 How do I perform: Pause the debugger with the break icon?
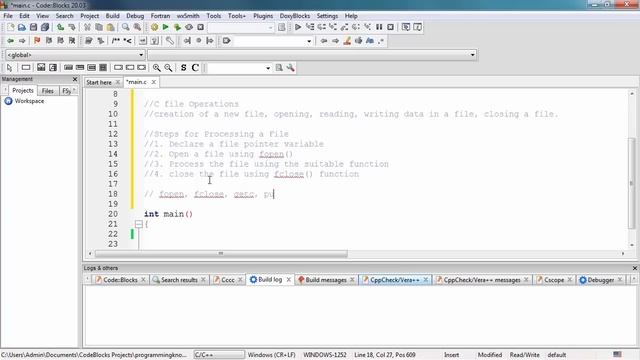click(x=379, y=27)
